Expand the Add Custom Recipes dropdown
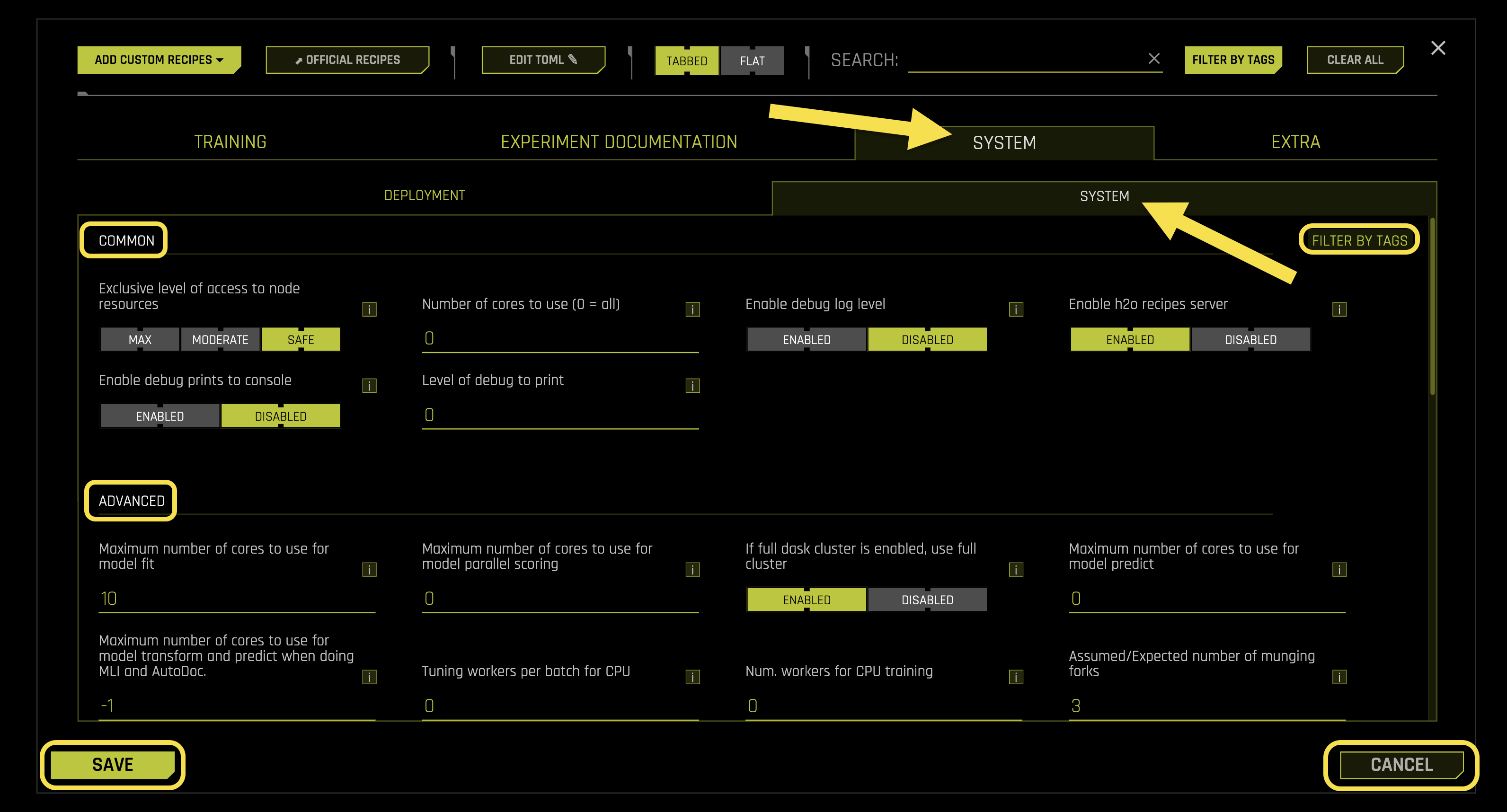1507x812 pixels. pyautogui.click(x=159, y=59)
